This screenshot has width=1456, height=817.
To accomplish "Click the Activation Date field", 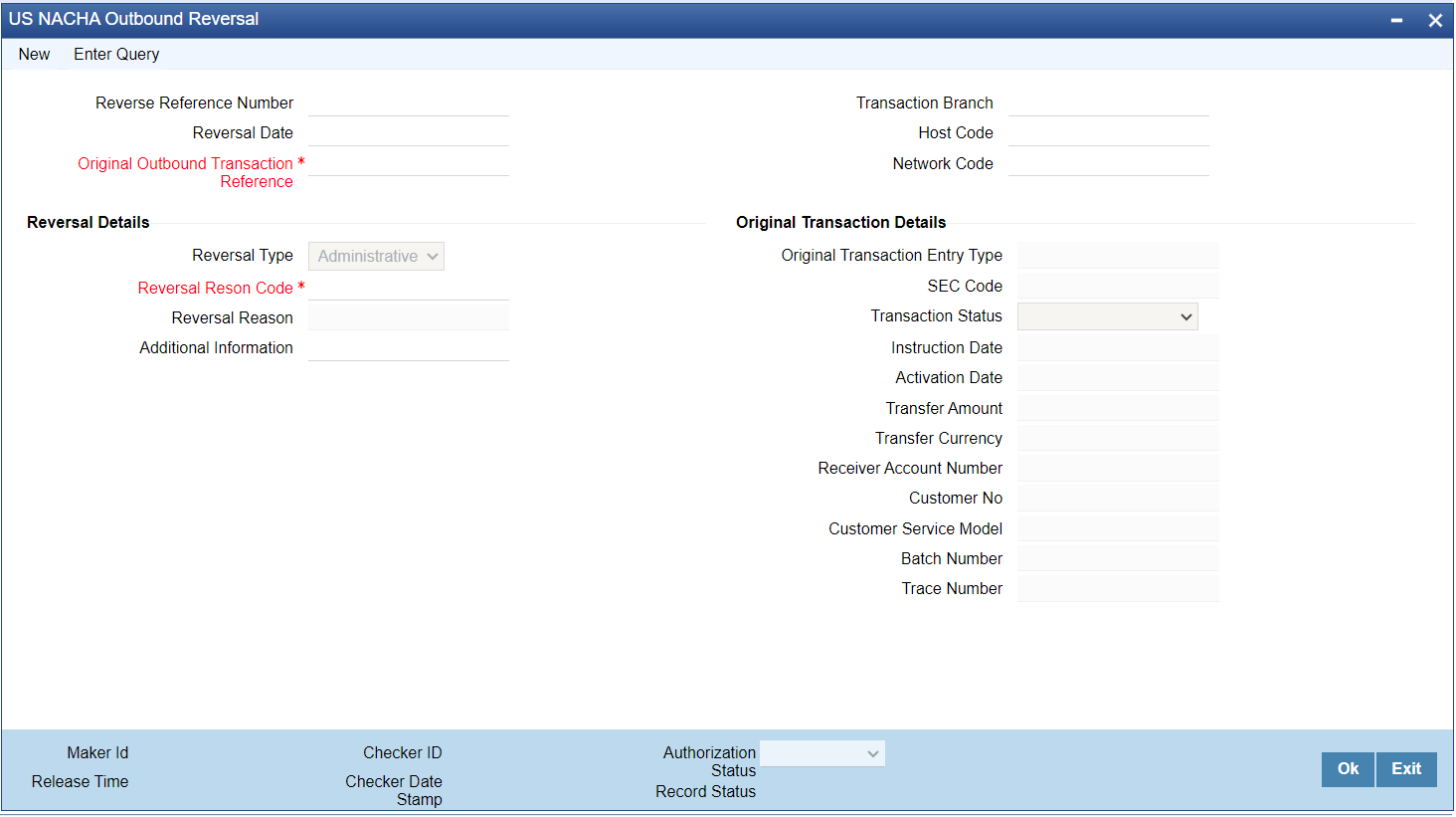I will (x=1118, y=377).
